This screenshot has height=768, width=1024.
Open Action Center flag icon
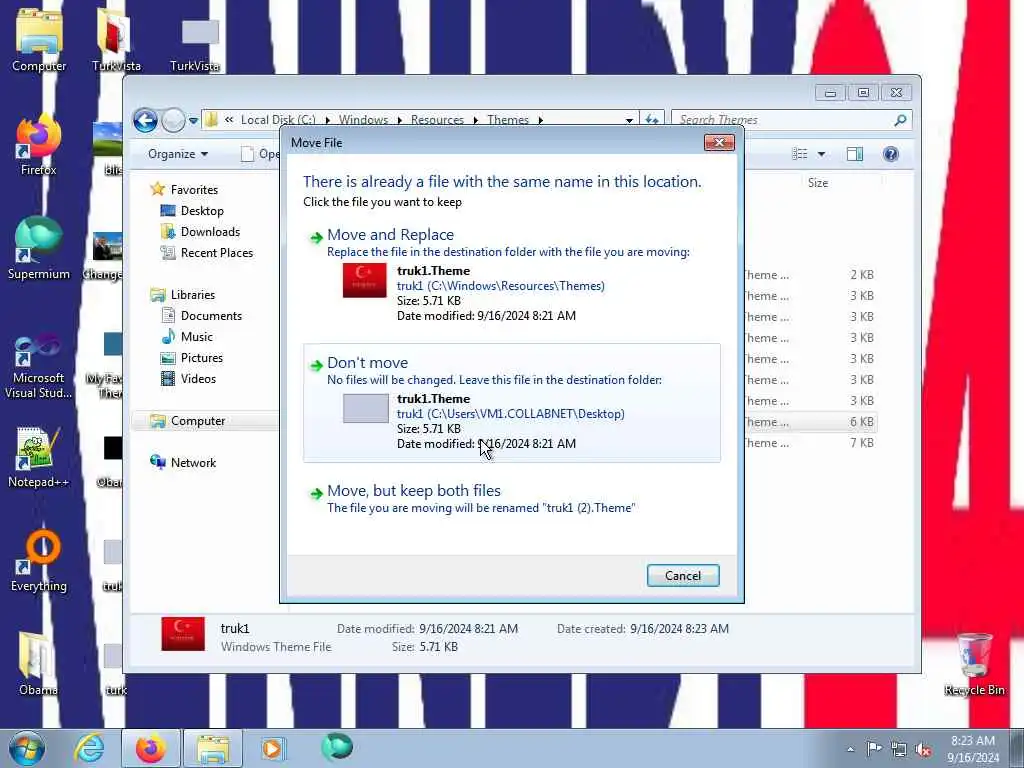tap(874, 749)
